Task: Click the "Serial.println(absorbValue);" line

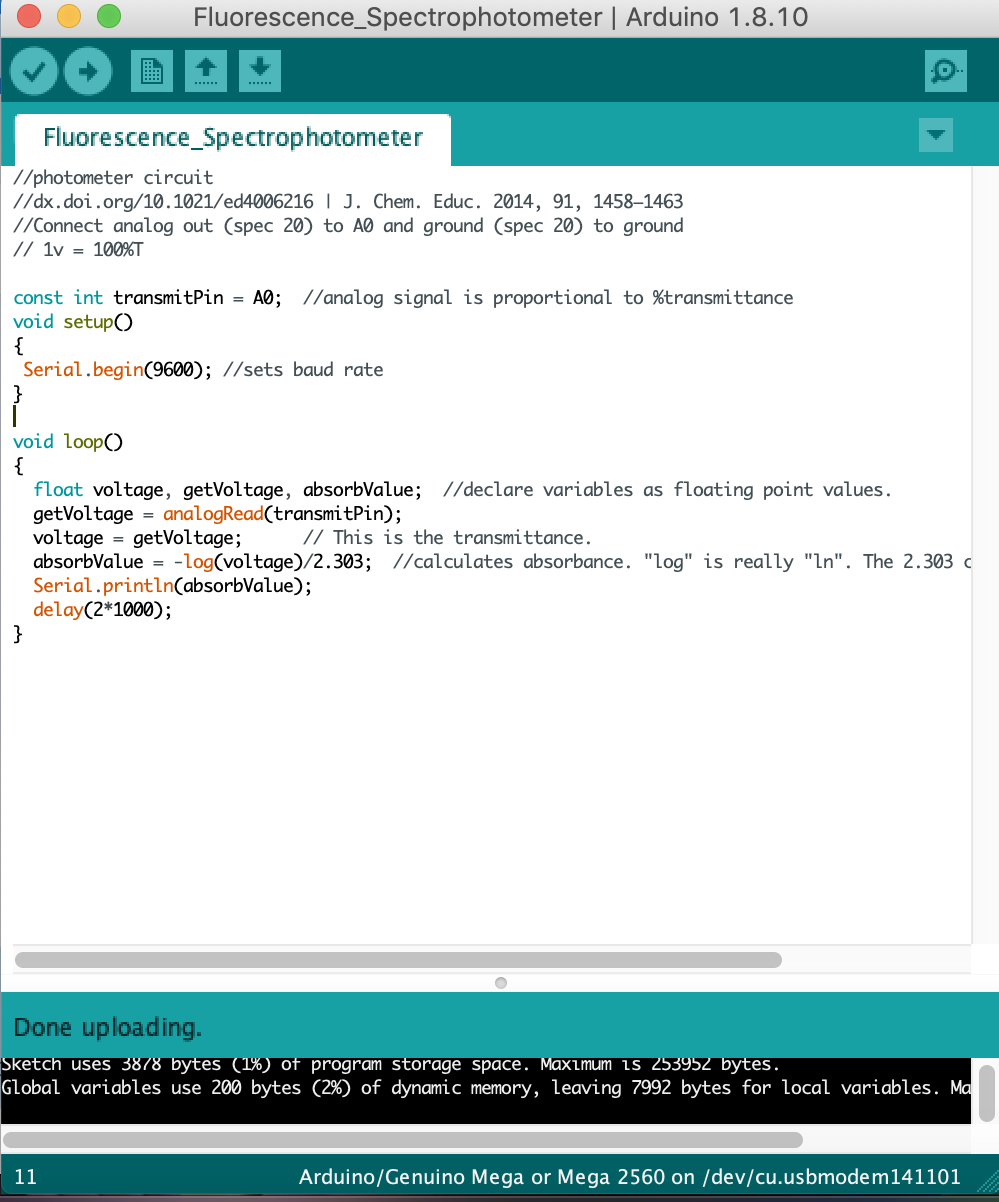Action: coord(173,586)
